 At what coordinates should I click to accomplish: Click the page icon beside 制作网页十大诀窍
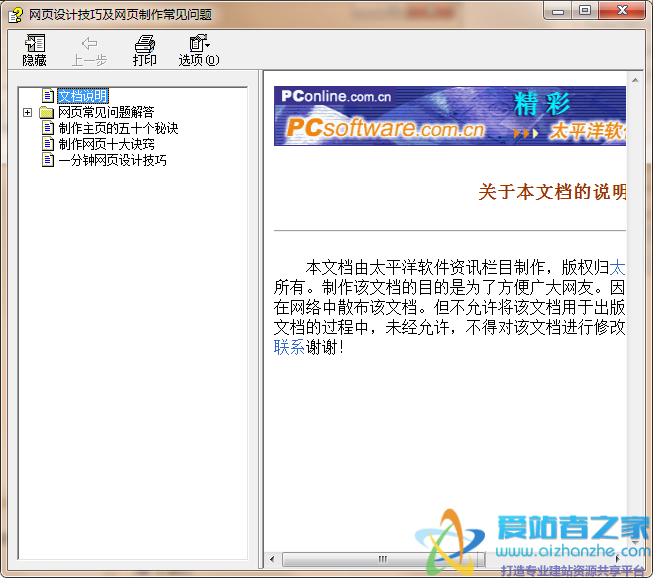[48, 144]
